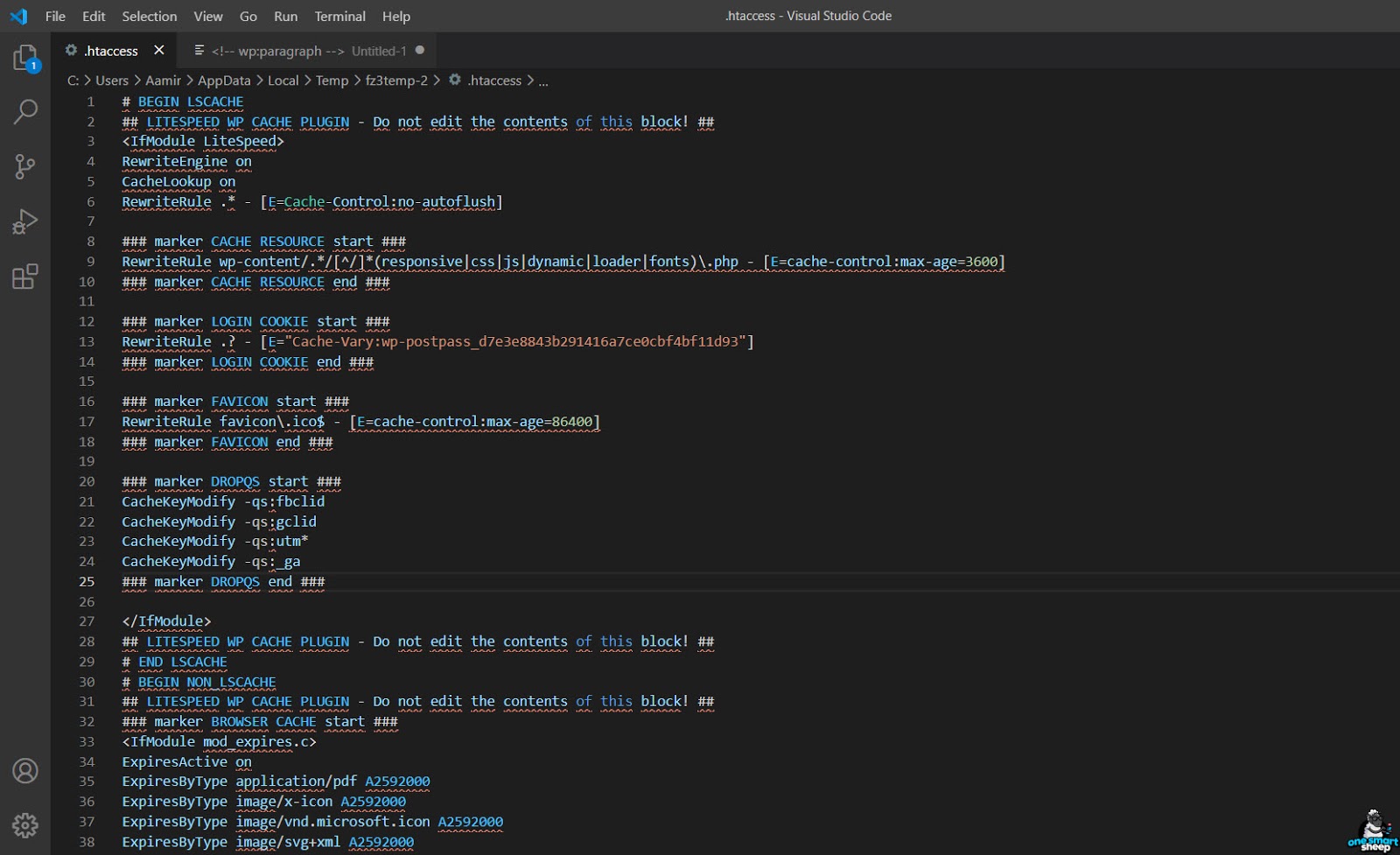Click unsaved dot on Untitled-1 tab
Screen dimensions: 1400x855
click(420, 50)
